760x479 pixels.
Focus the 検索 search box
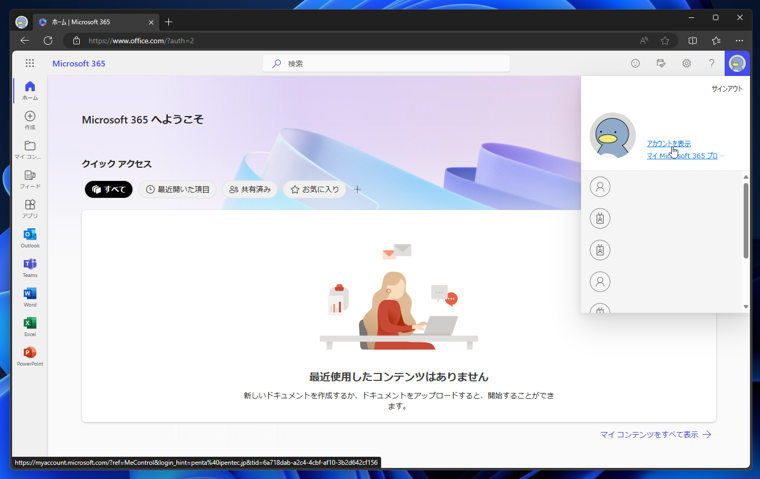point(386,64)
